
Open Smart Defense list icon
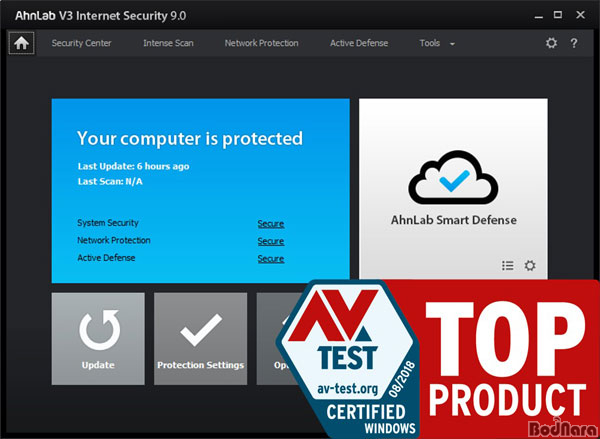pos(508,265)
